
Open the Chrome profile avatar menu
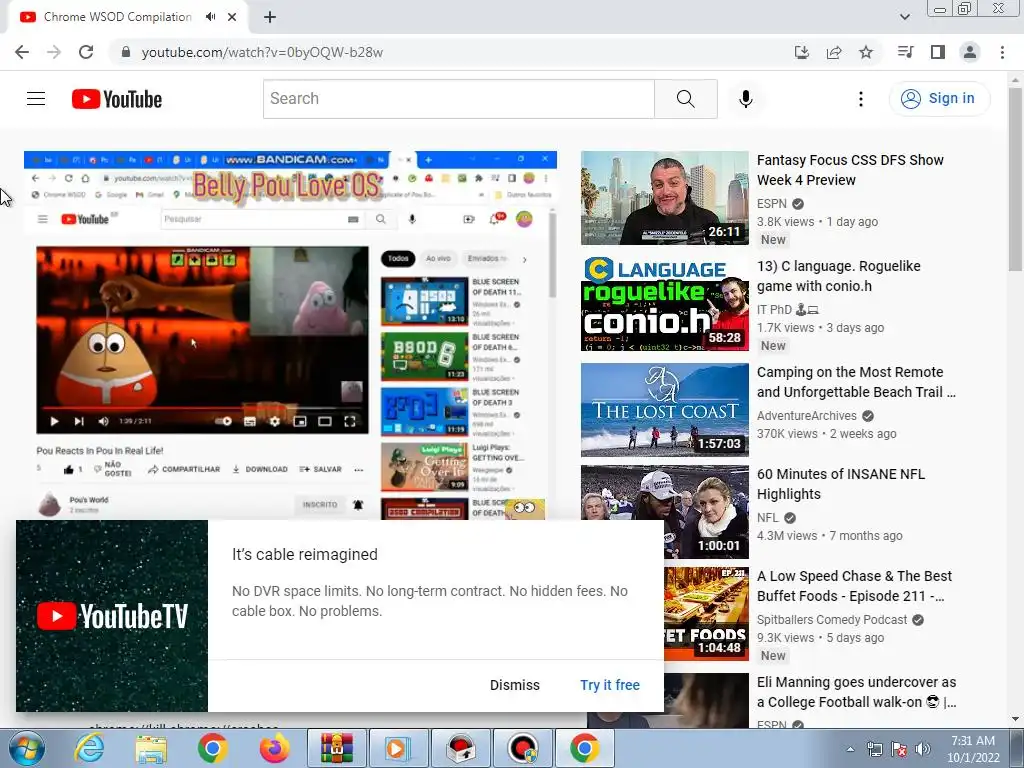pos(970,52)
